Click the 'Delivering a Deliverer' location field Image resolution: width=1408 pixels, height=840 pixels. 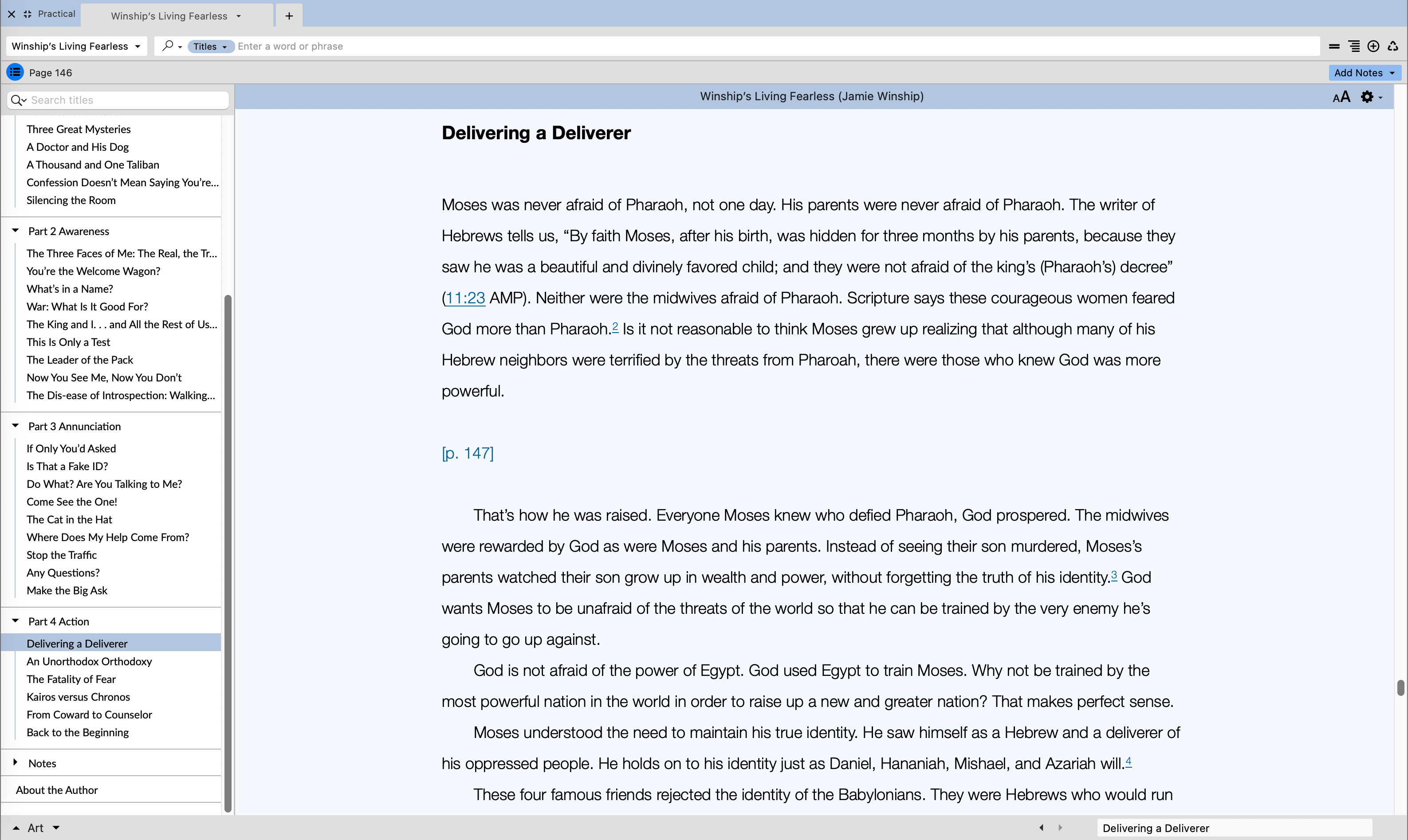pyautogui.click(x=1234, y=828)
